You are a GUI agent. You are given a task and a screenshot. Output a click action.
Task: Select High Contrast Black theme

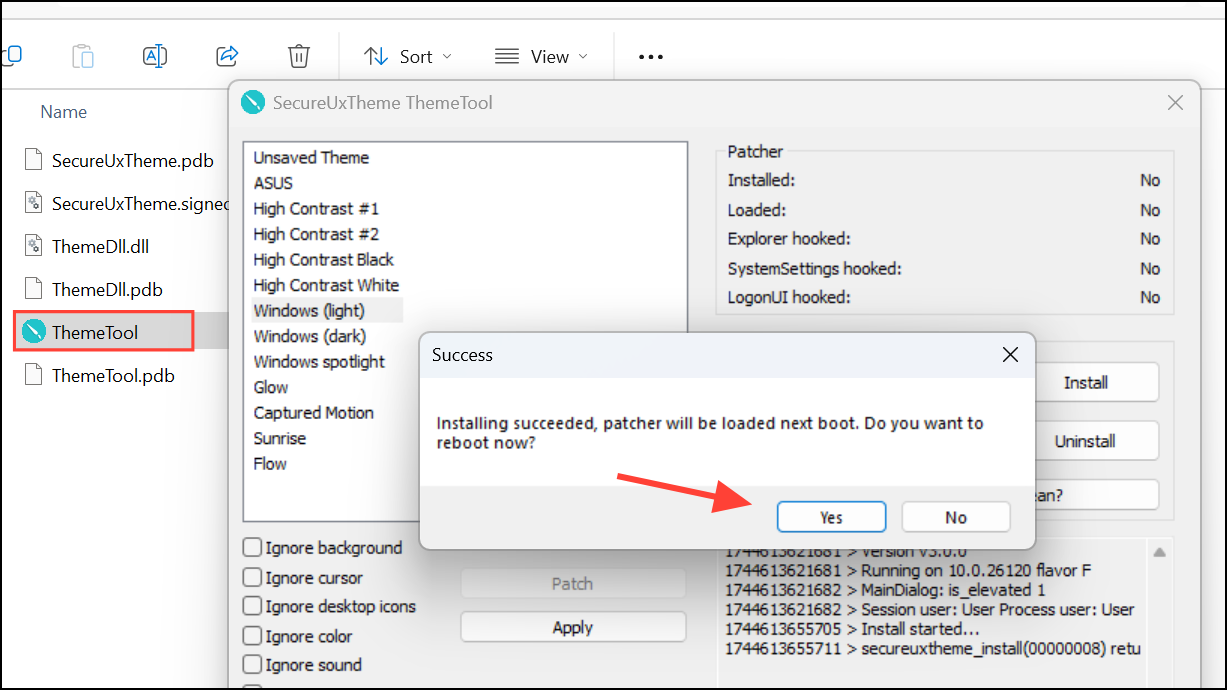tap(323, 260)
